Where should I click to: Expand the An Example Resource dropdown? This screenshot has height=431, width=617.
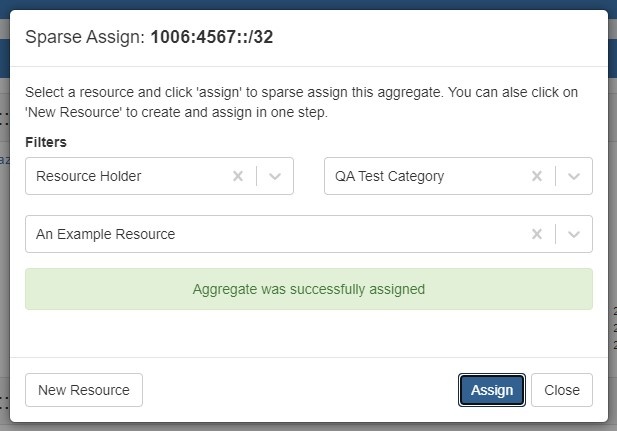pos(574,234)
